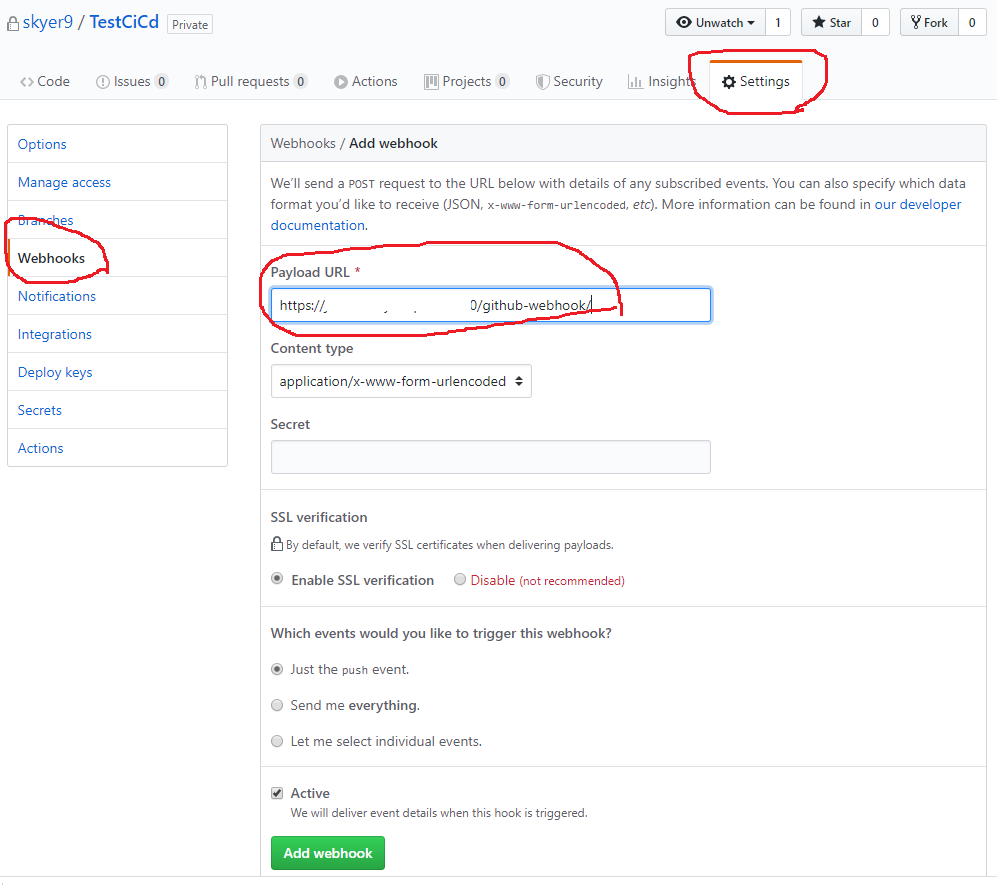997x885 pixels.
Task: Click the SSL verification padlock icon
Action: 277,544
